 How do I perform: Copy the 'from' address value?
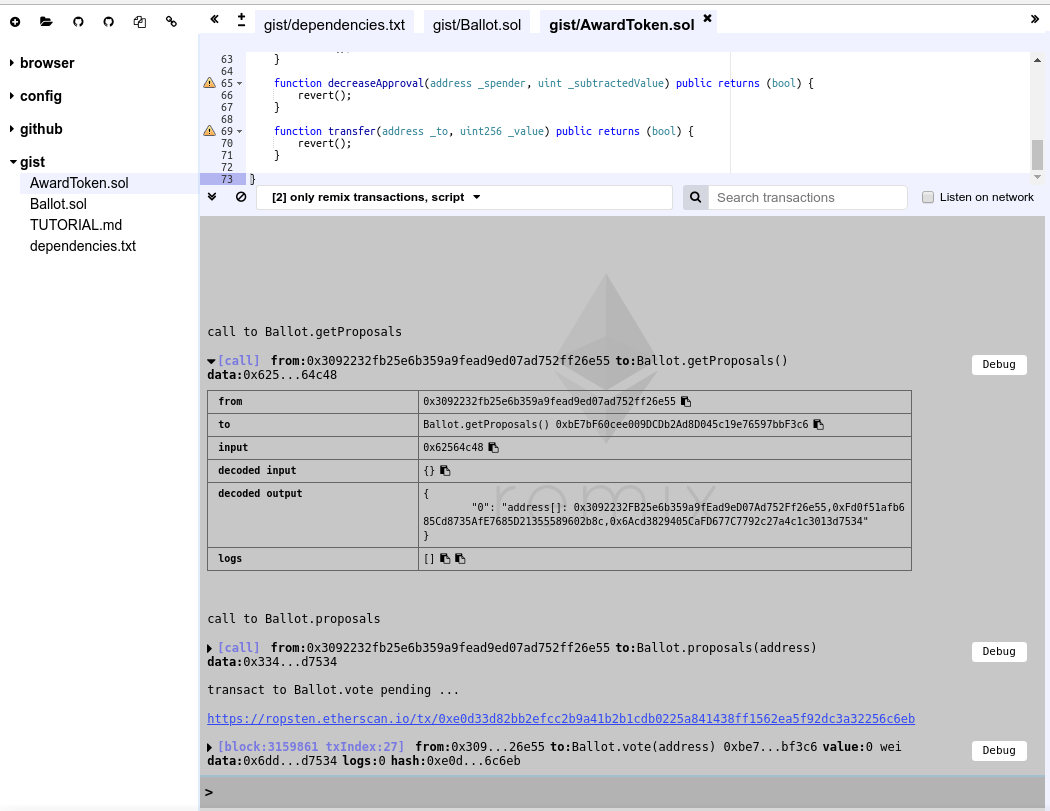(686, 402)
